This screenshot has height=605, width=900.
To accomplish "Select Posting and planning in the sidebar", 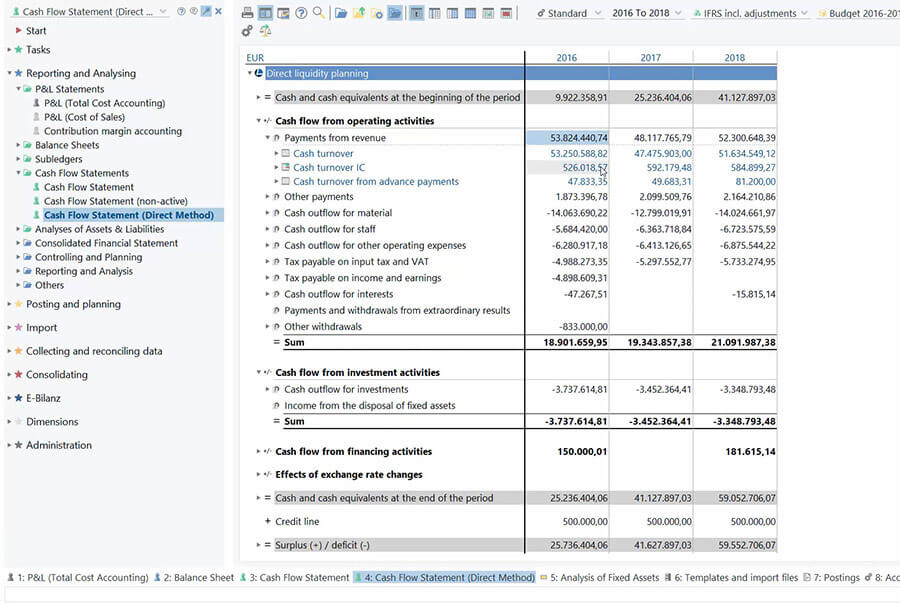I will [x=73, y=304].
